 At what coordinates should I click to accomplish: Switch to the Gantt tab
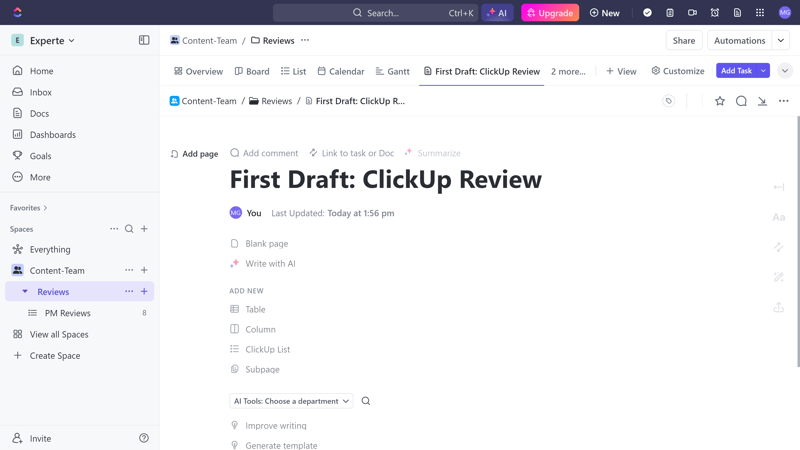click(393, 71)
